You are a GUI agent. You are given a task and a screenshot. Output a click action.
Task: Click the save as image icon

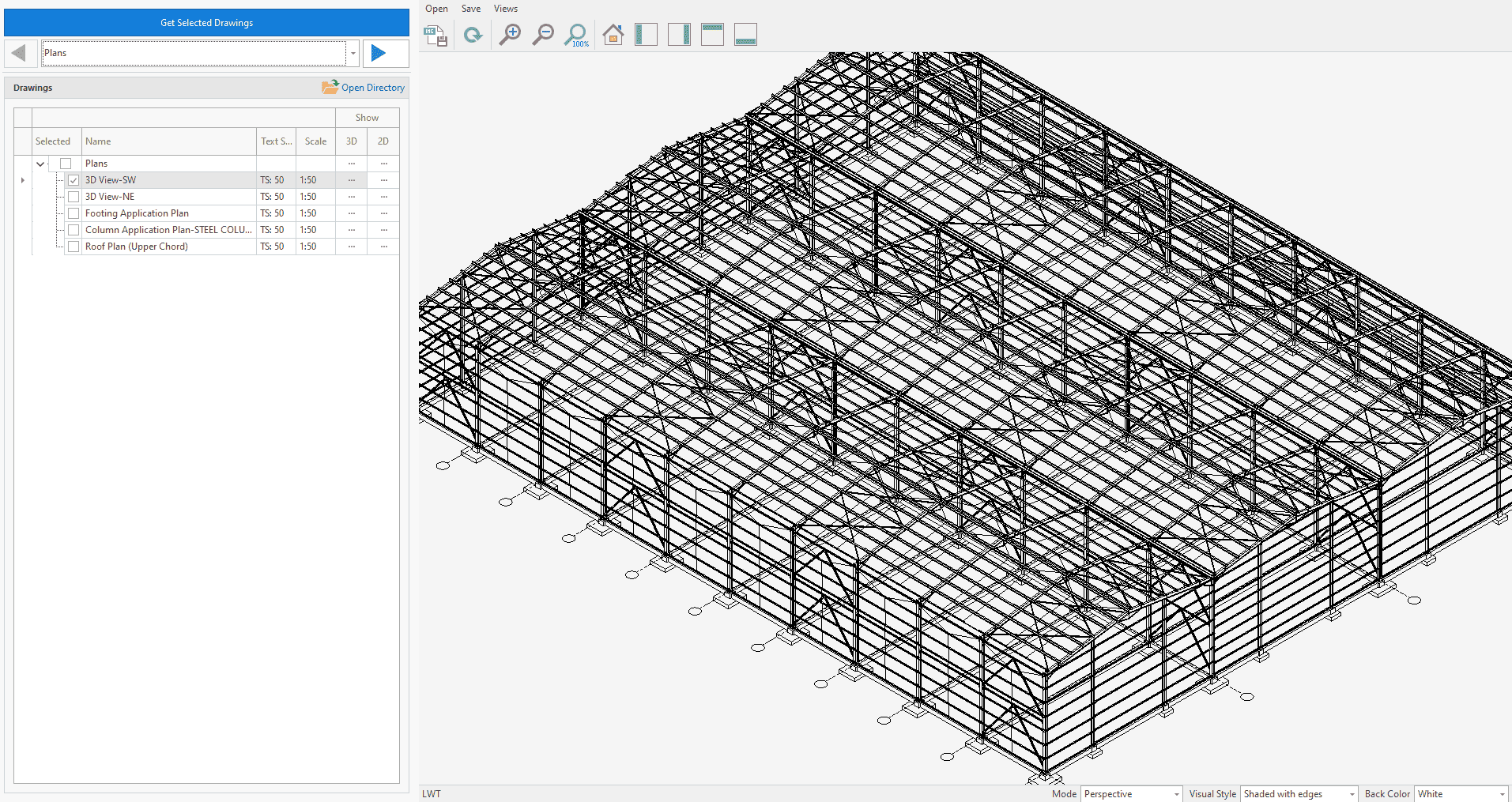(436, 36)
